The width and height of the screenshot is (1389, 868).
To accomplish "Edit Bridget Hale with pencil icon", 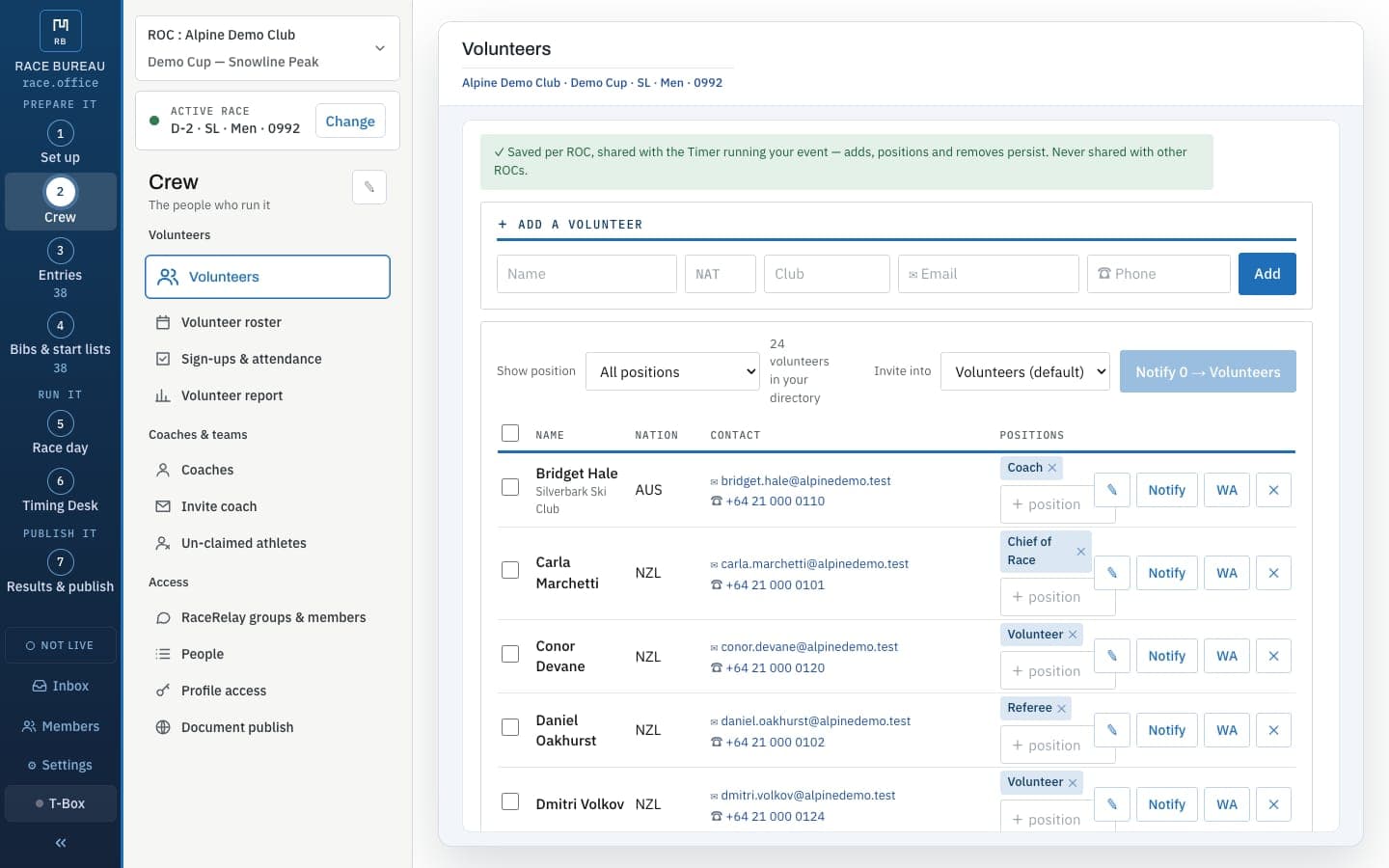I will pyautogui.click(x=1112, y=490).
